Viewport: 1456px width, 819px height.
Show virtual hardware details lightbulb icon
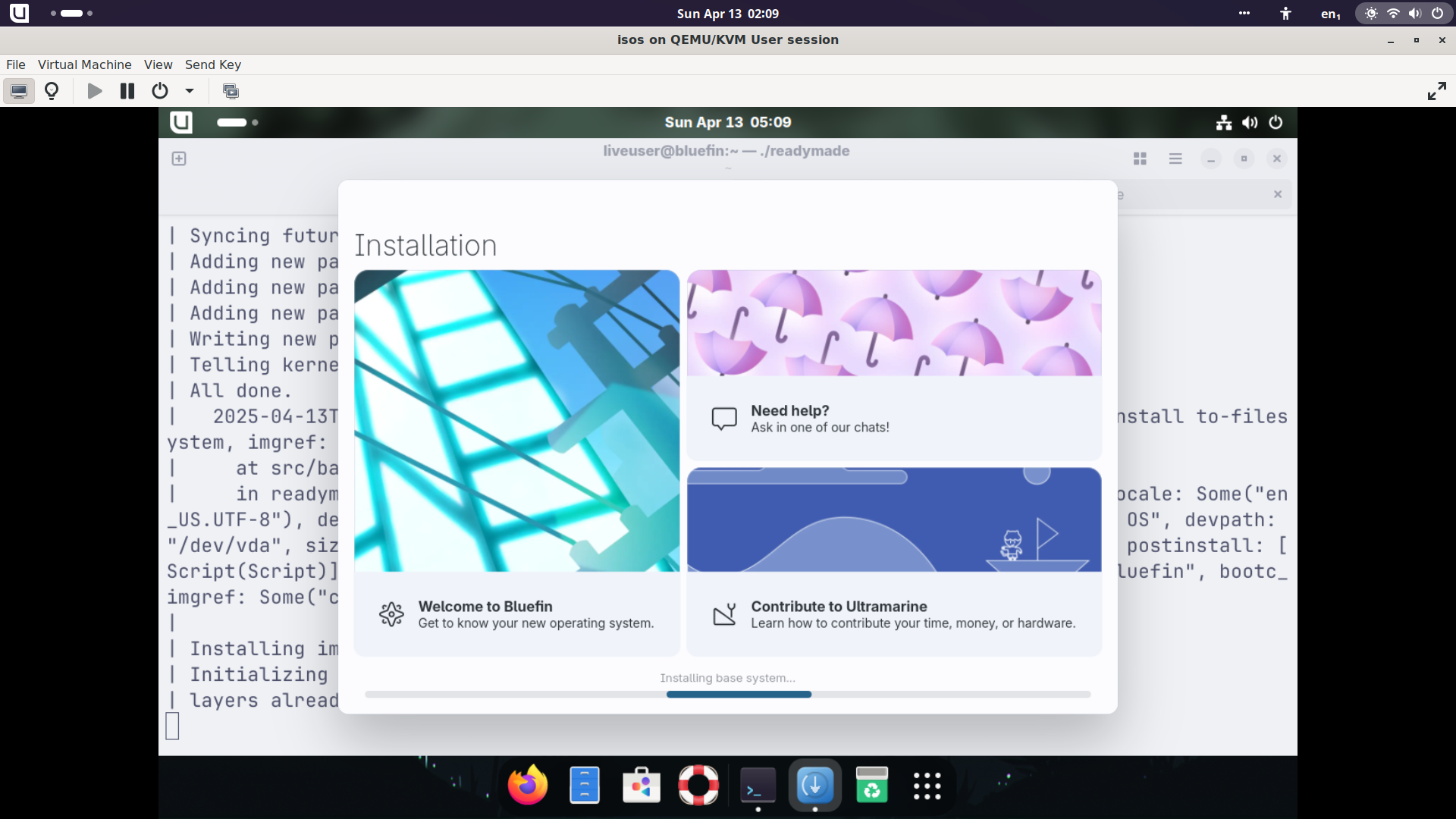tap(52, 91)
